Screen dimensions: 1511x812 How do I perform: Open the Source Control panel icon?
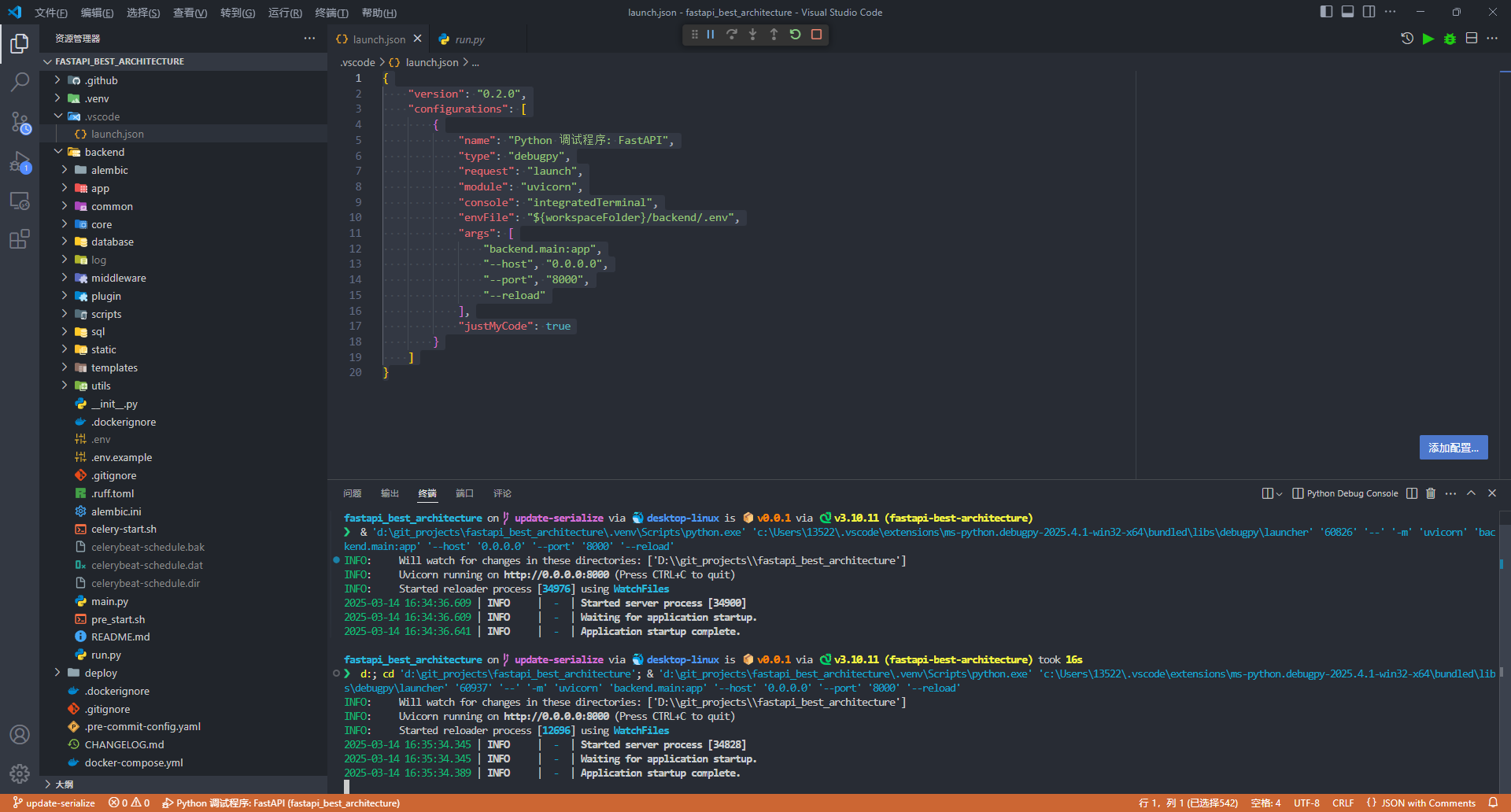coord(20,123)
